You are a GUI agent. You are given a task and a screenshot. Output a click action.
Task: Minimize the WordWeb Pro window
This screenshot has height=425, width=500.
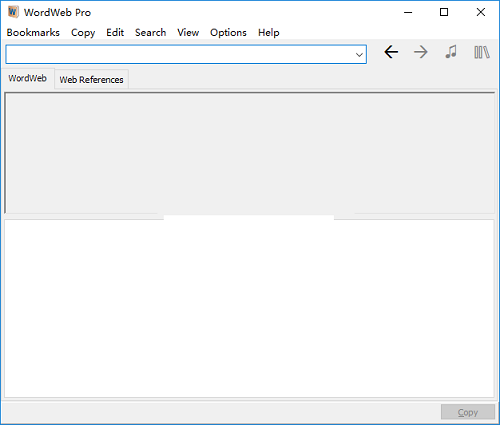pos(408,12)
